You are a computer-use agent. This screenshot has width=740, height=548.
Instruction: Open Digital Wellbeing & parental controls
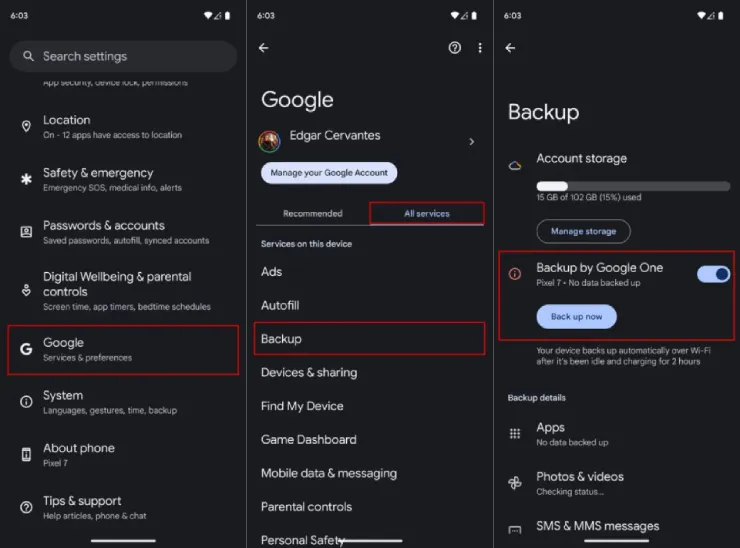coord(123,291)
